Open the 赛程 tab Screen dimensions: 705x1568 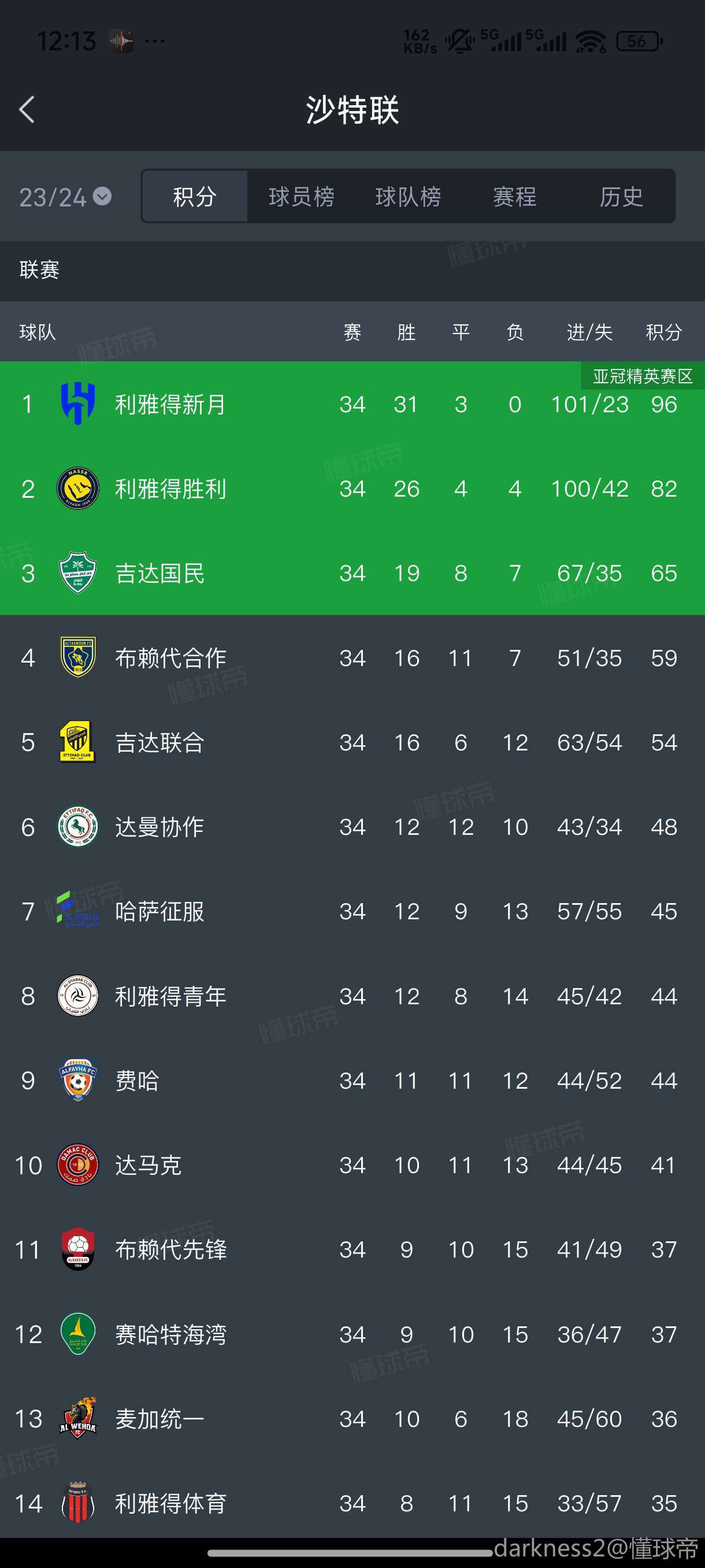click(x=515, y=197)
